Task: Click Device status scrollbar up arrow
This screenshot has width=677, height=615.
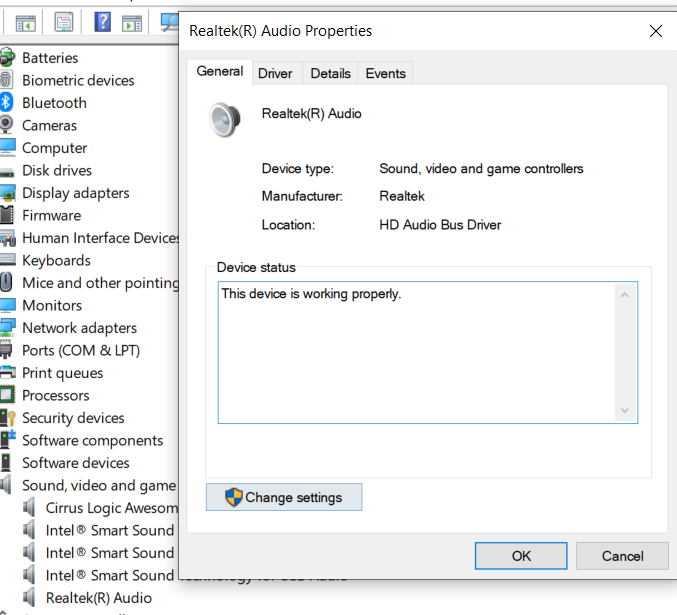Action: pyautogui.click(x=624, y=295)
